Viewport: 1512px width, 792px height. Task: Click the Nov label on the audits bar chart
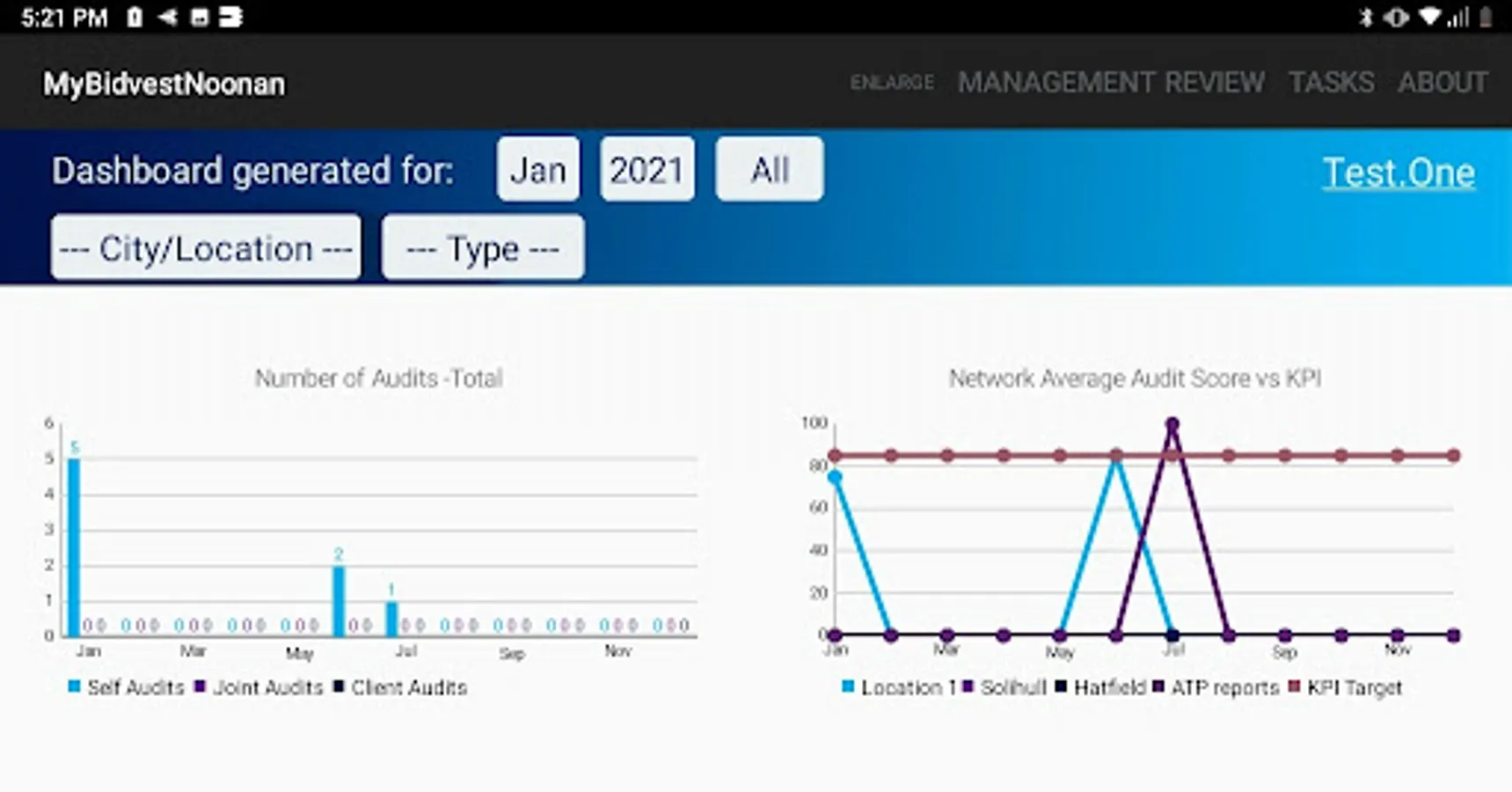pyautogui.click(x=617, y=651)
